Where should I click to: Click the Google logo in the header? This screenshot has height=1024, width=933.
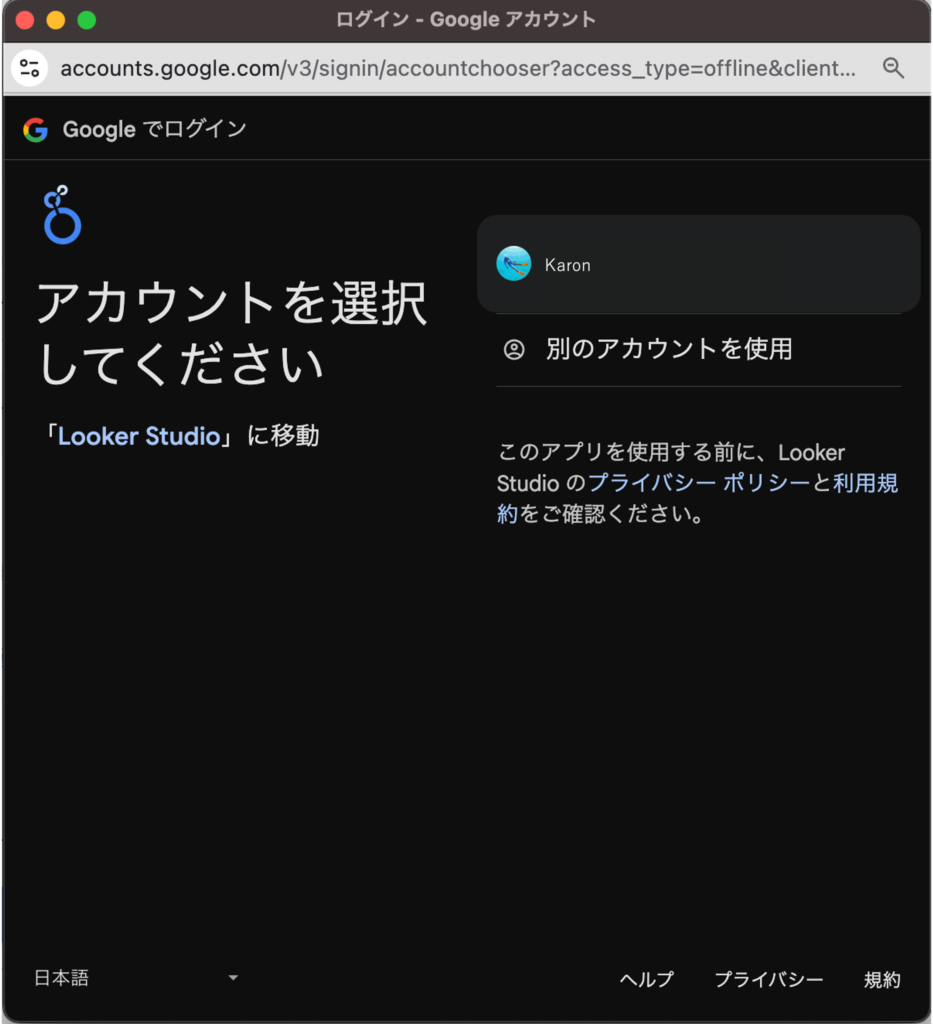pos(36,129)
